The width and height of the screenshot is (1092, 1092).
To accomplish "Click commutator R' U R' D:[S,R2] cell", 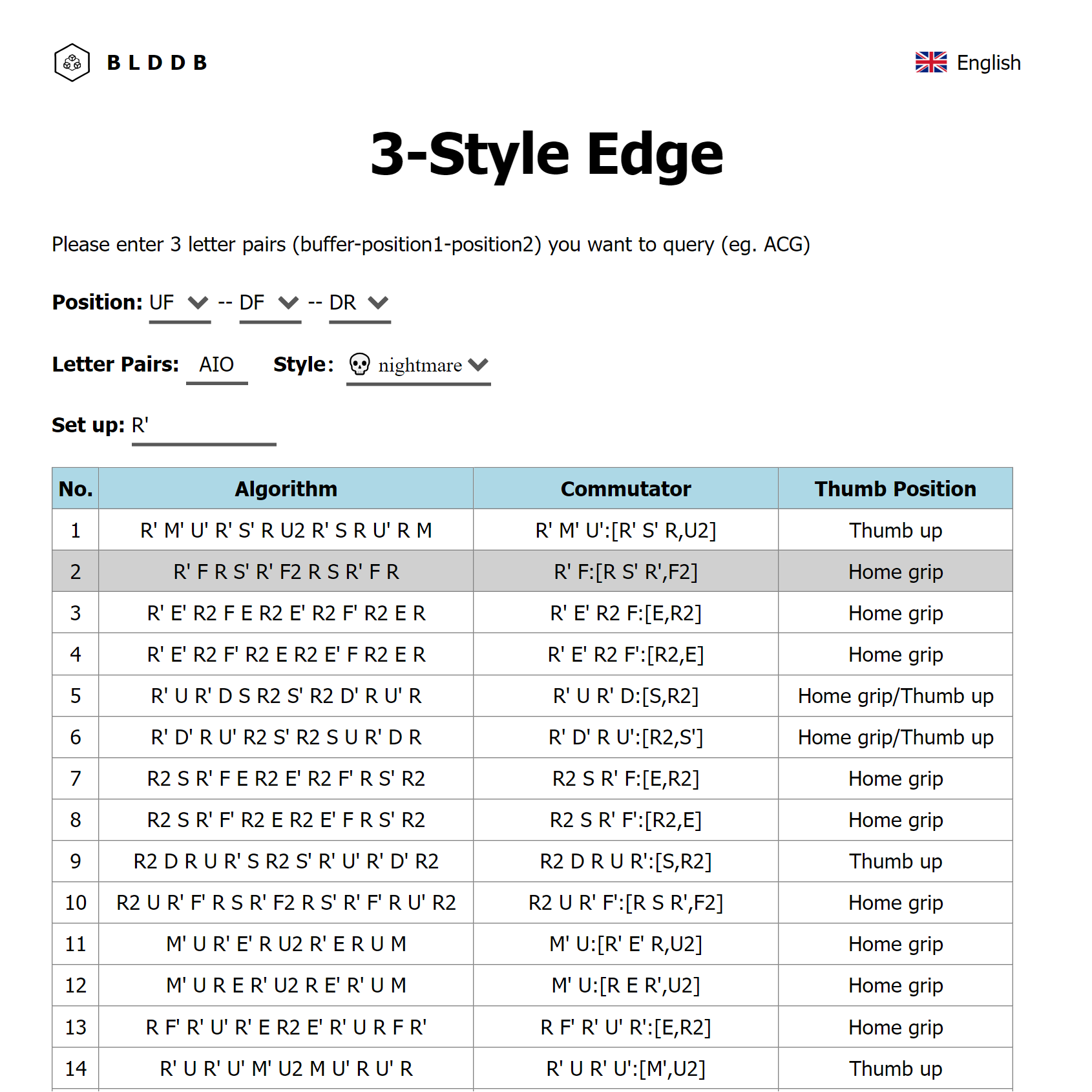I will tap(625, 696).
